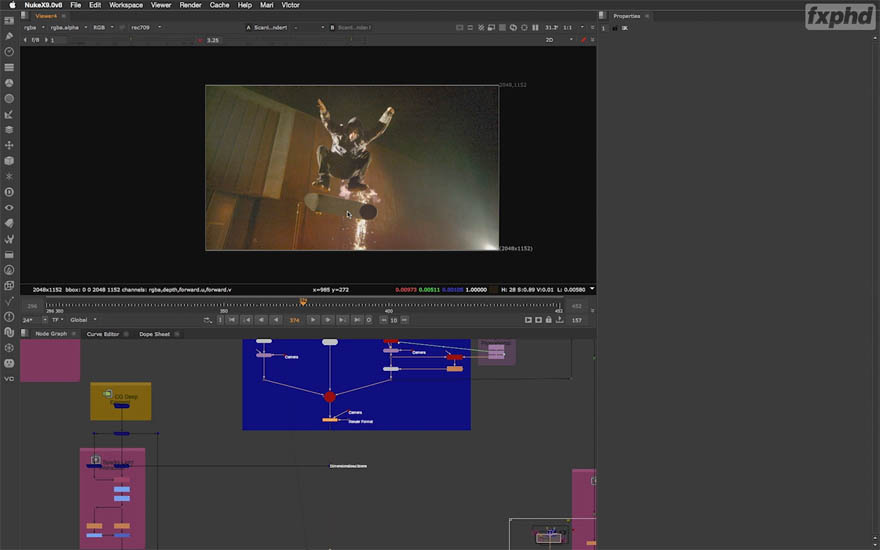Open the Deep nodes D icon

pos(9,192)
